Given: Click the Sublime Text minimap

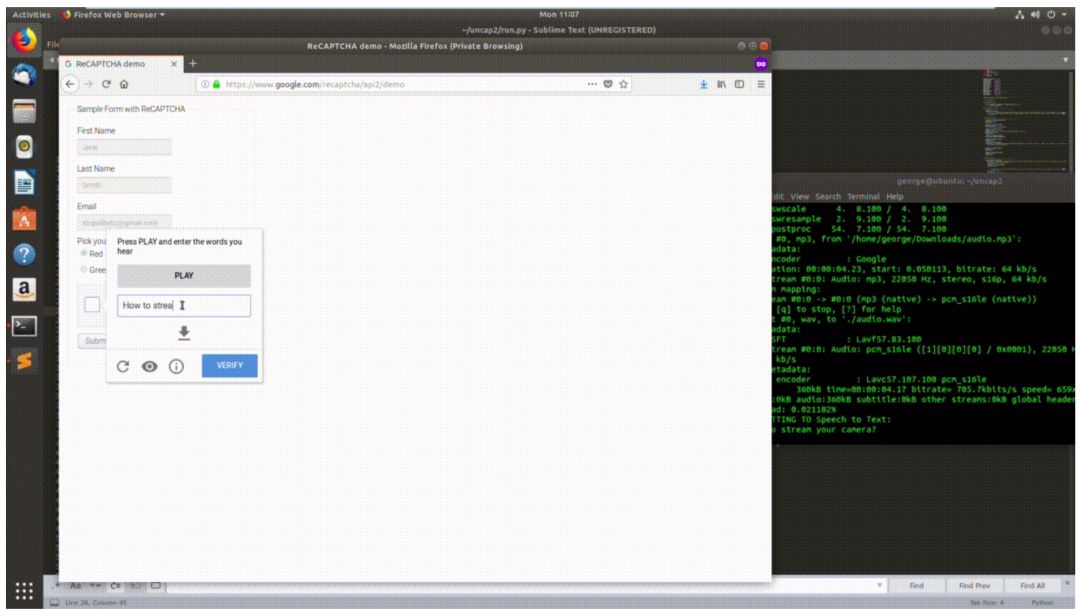Looking at the screenshot, I should (1025, 120).
